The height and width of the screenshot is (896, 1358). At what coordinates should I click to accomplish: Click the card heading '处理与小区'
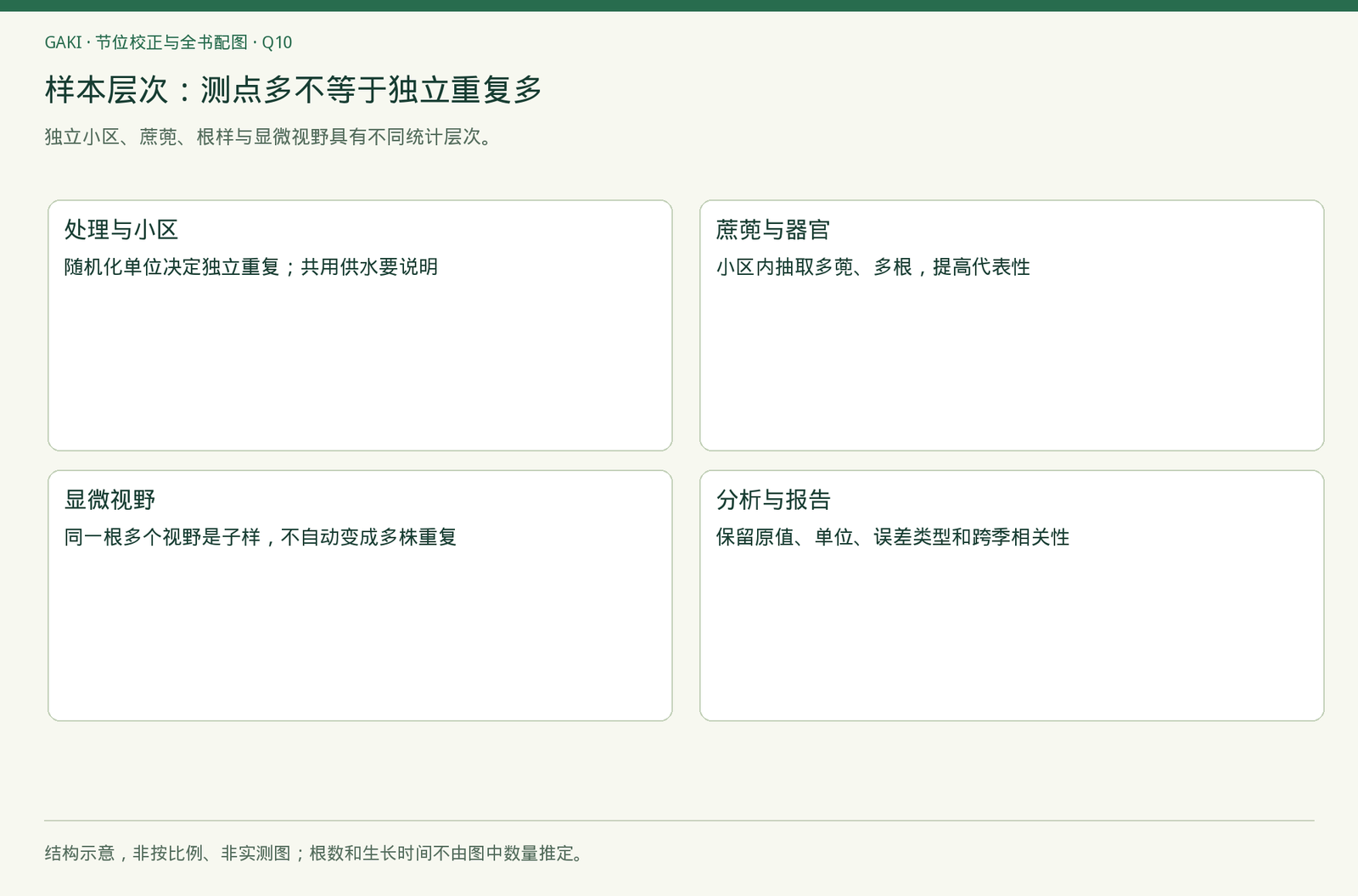121,229
